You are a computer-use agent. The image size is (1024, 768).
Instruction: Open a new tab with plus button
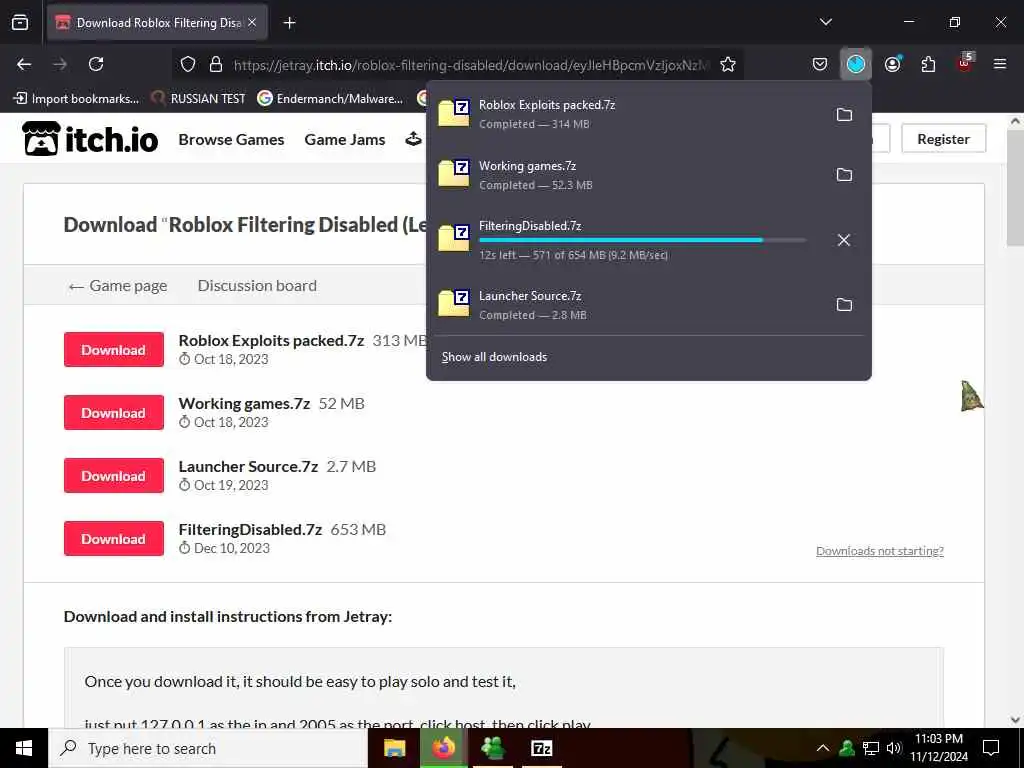(x=289, y=23)
